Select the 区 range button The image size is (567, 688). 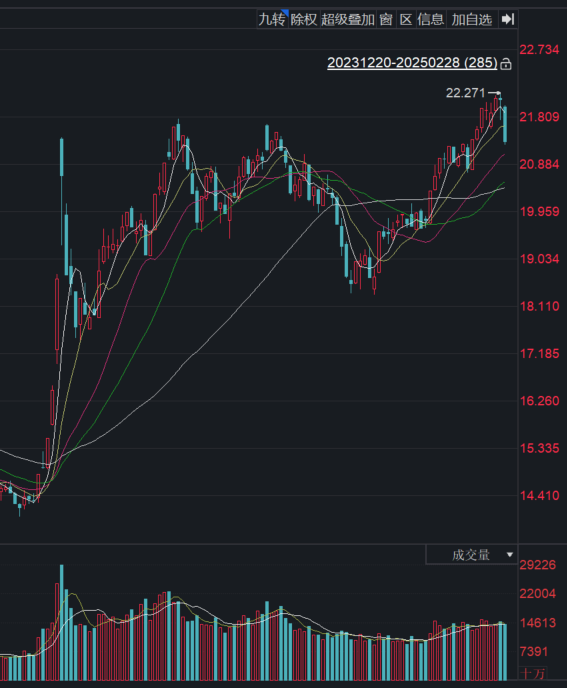point(406,19)
